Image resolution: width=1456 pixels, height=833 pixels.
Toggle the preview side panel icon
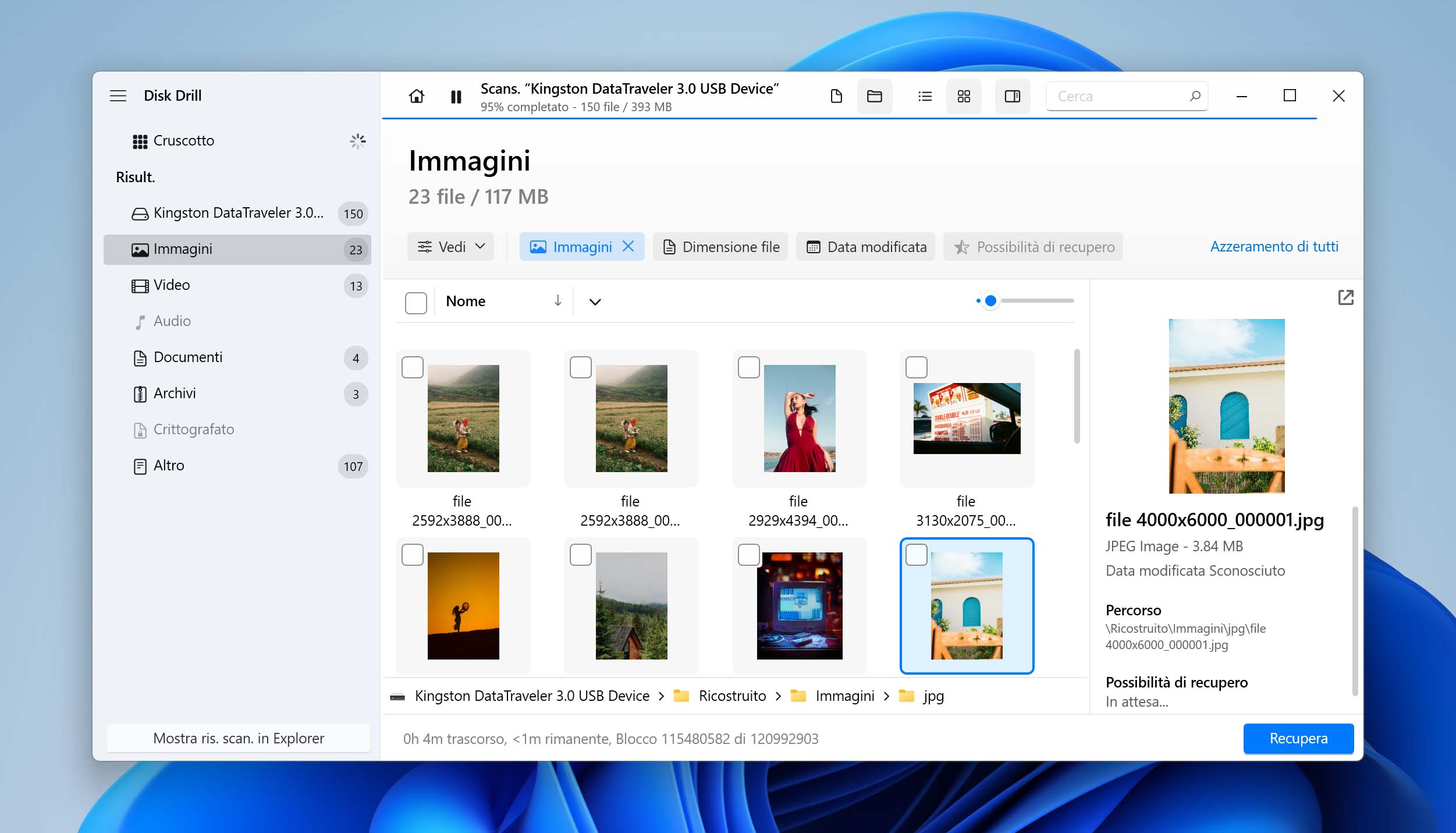click(1013, 96)
